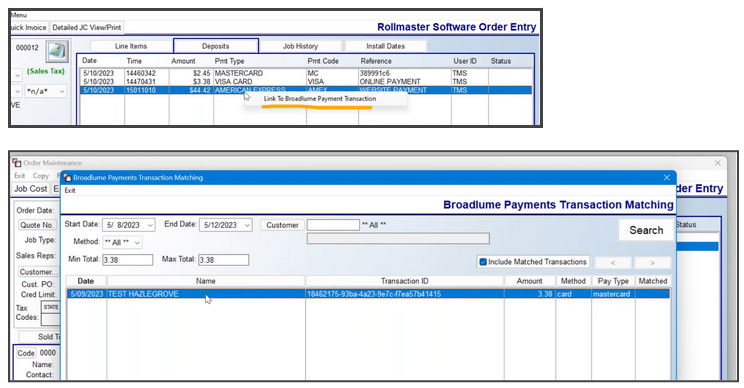Image resolution: width=744 pixels, height=388 pixels.
Task: Select the VISA CARD deposit row
Action: [306, 82]
